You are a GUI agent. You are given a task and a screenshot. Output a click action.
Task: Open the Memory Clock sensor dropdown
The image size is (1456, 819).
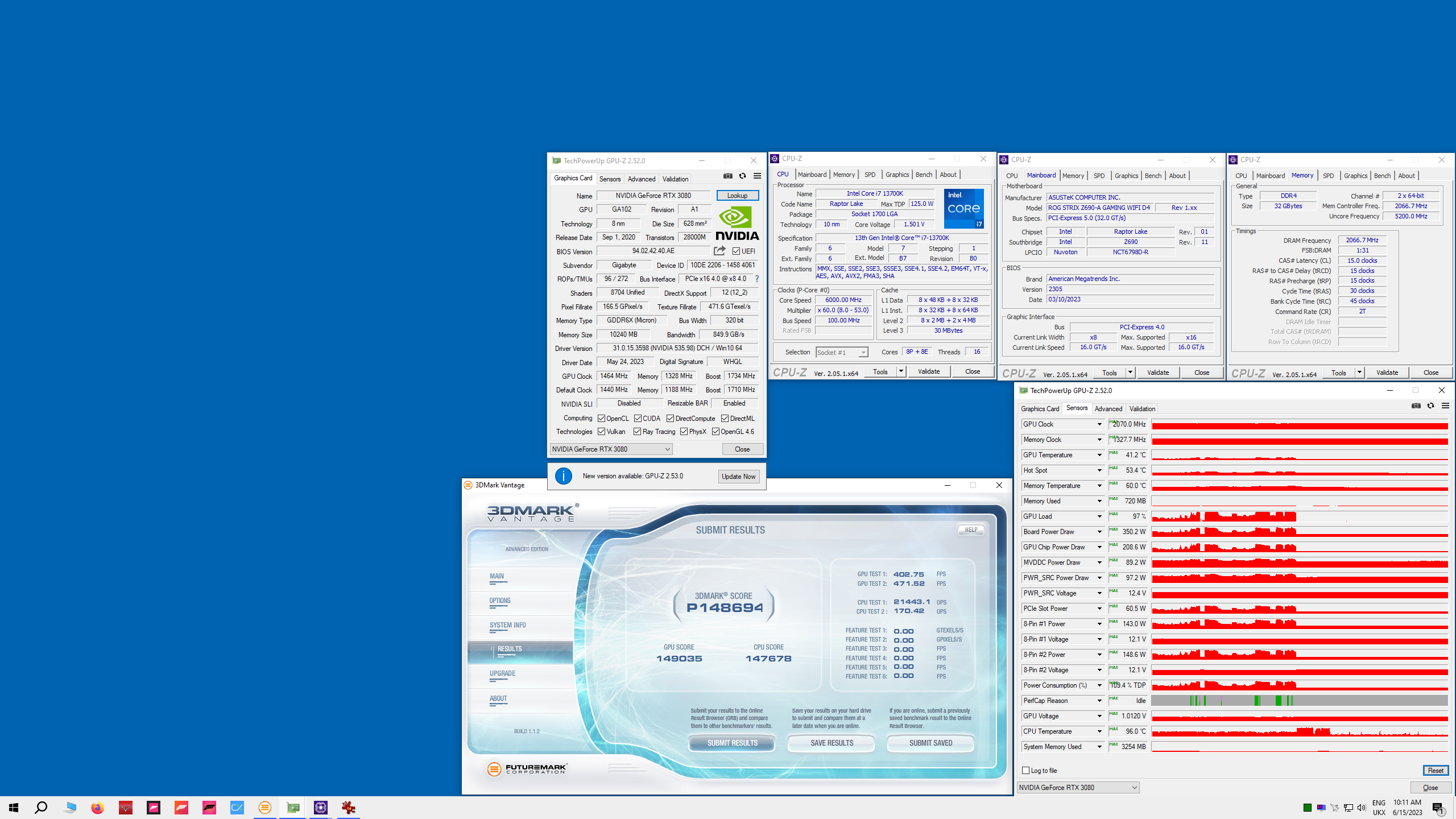(x=1099, y=440)
